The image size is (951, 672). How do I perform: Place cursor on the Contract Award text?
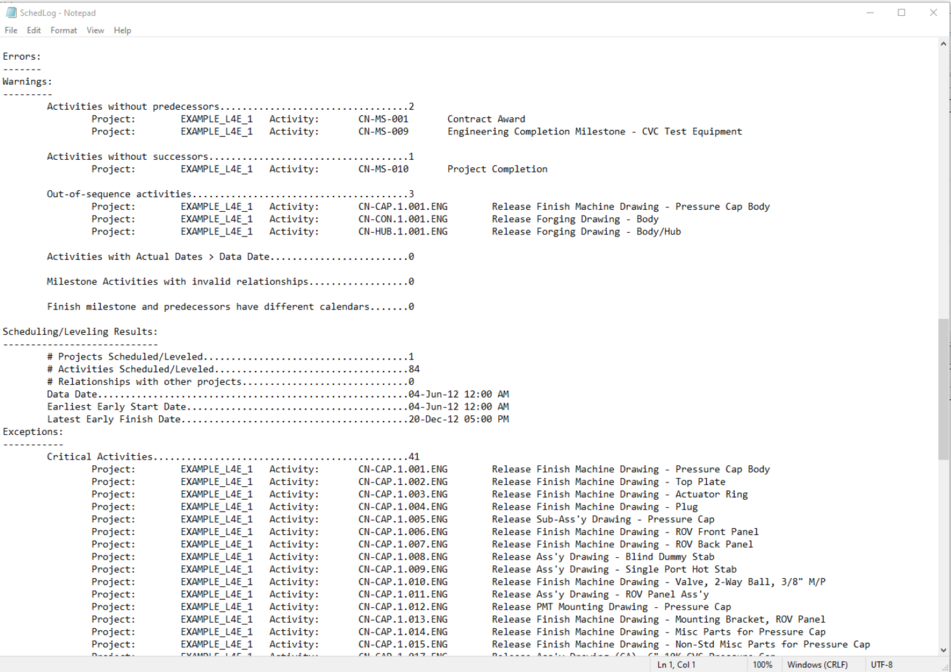coord(486,119)
